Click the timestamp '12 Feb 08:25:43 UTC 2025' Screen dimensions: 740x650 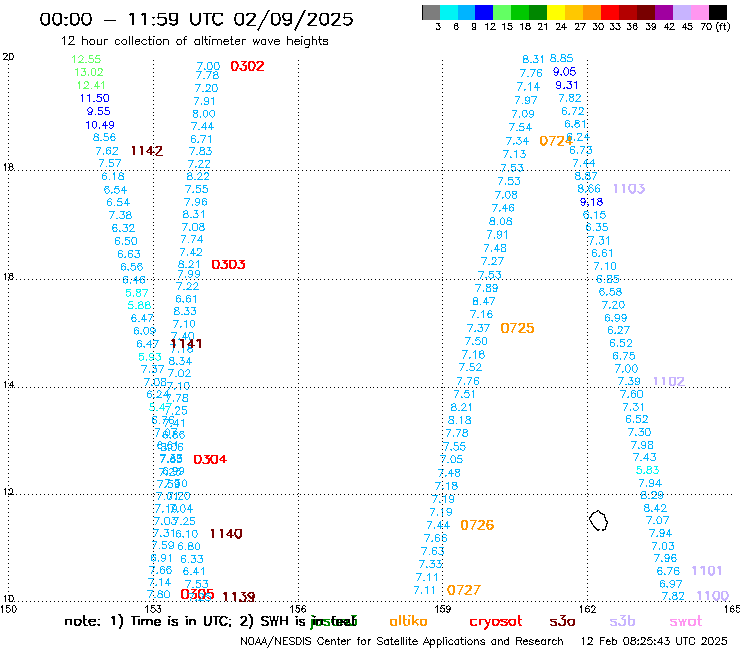pyautogui.click(x=654, y=642)
